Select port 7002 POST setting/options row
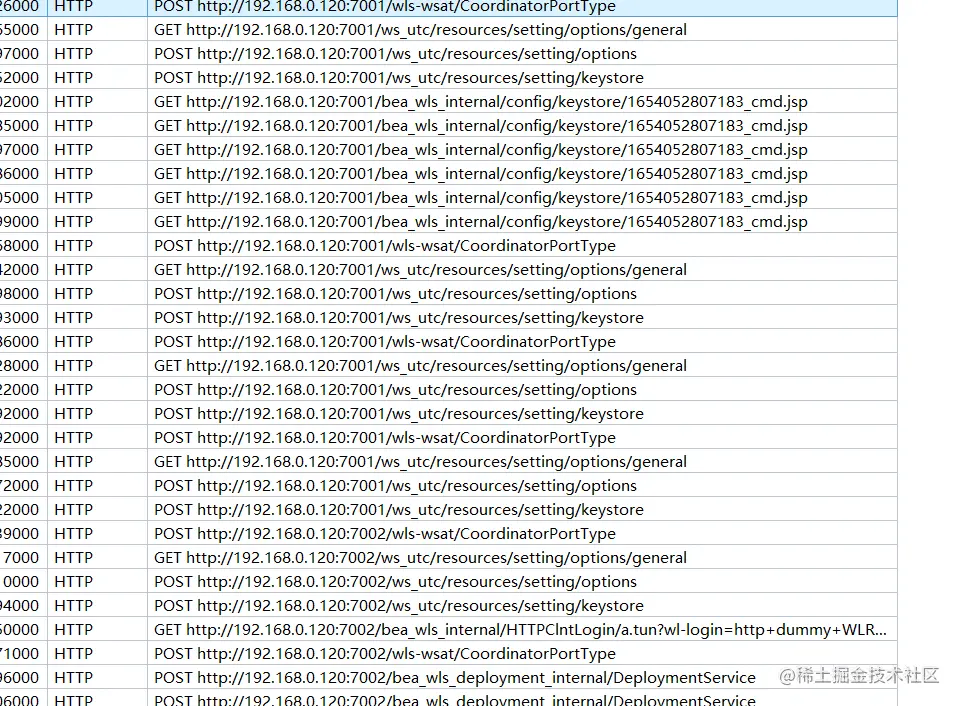The height and width of the screenshot is (706, 960). (448, 582)
